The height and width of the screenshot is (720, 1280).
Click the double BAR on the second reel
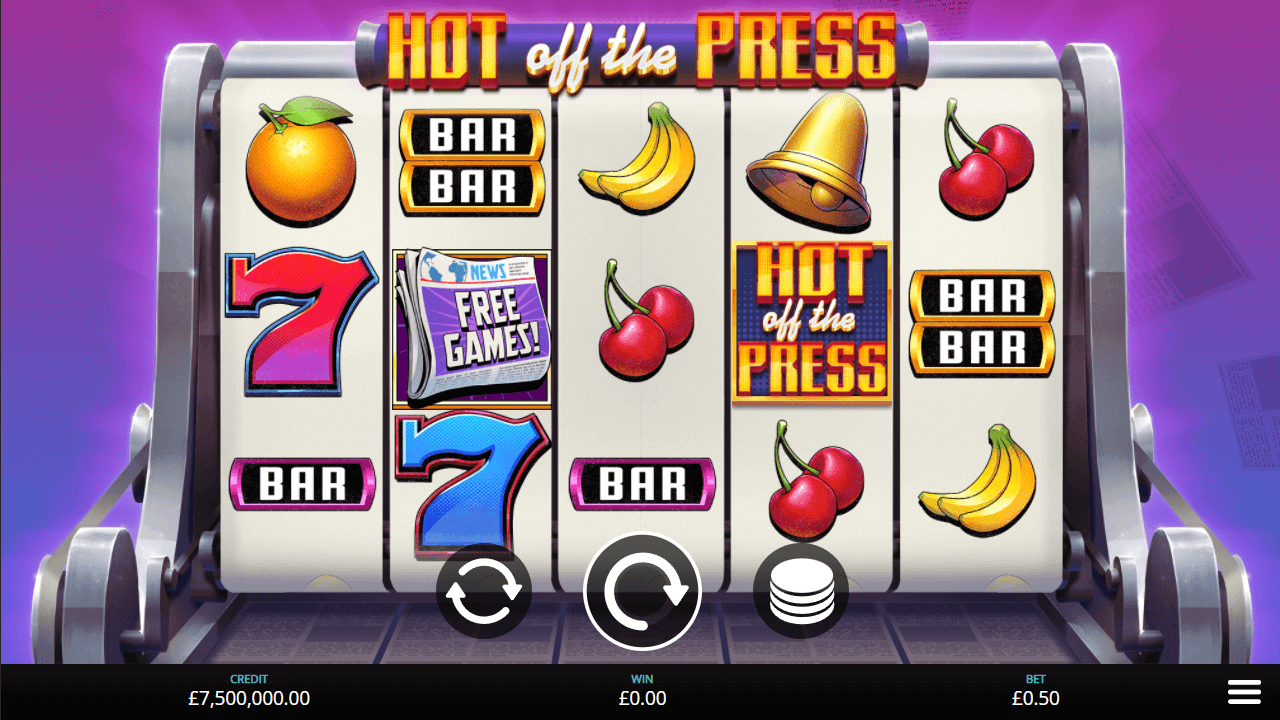[472, 162]
